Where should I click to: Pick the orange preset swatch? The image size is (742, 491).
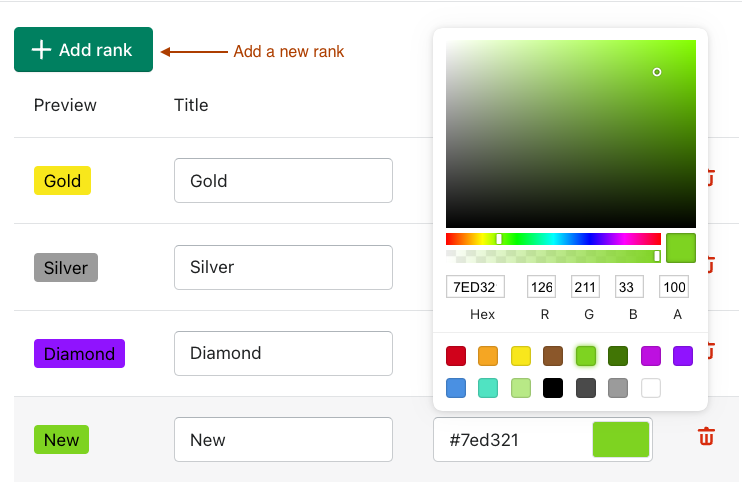click(x=488, y=355)
